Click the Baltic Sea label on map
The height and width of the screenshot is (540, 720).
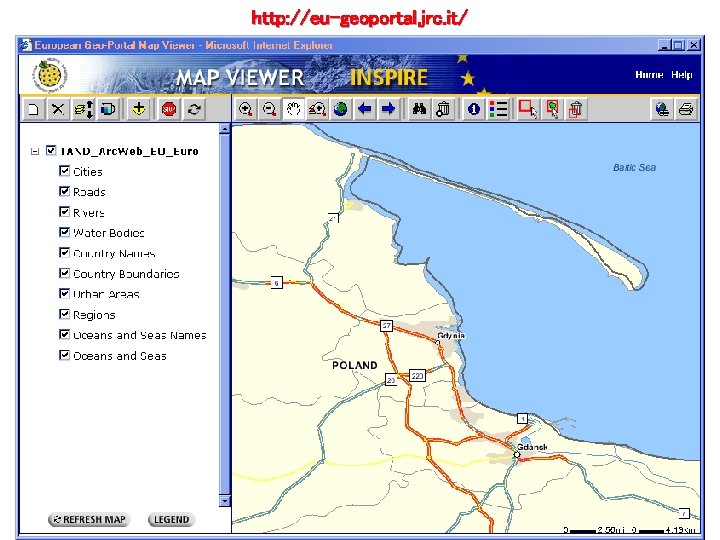(635, 168)
